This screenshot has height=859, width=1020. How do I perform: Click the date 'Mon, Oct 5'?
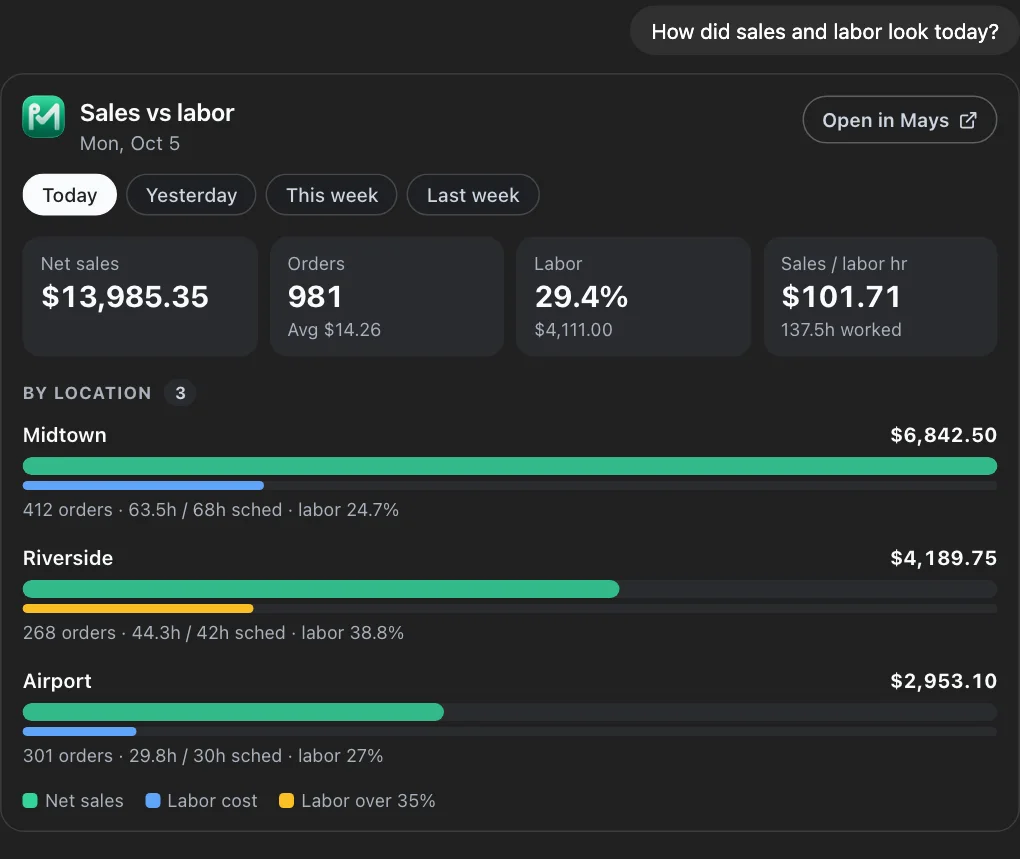point(129,144)
